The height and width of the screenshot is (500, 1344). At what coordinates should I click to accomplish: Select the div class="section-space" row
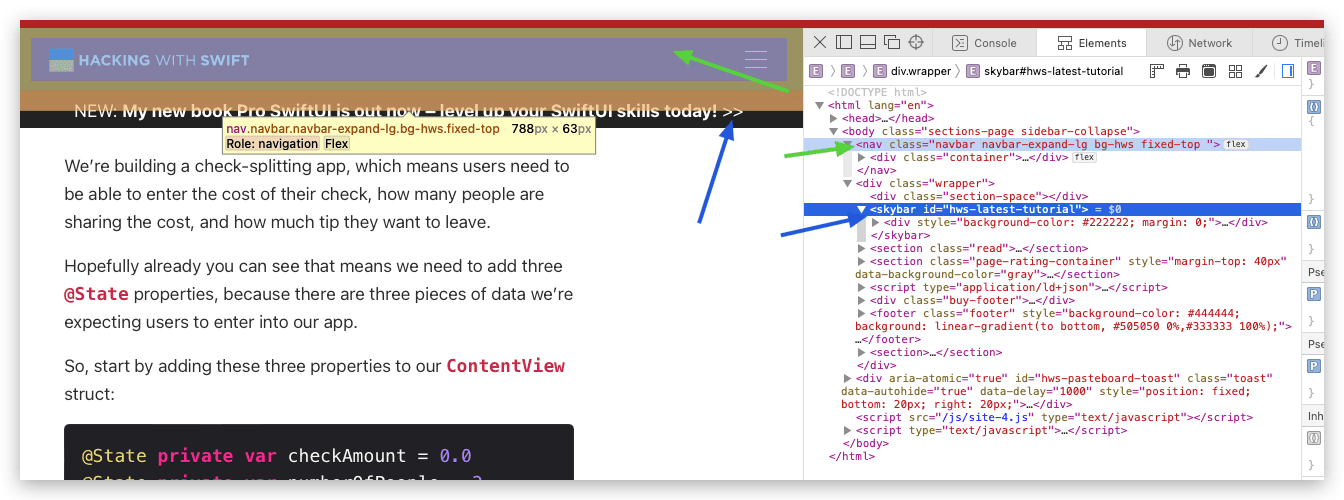[x=1053, y=196]
